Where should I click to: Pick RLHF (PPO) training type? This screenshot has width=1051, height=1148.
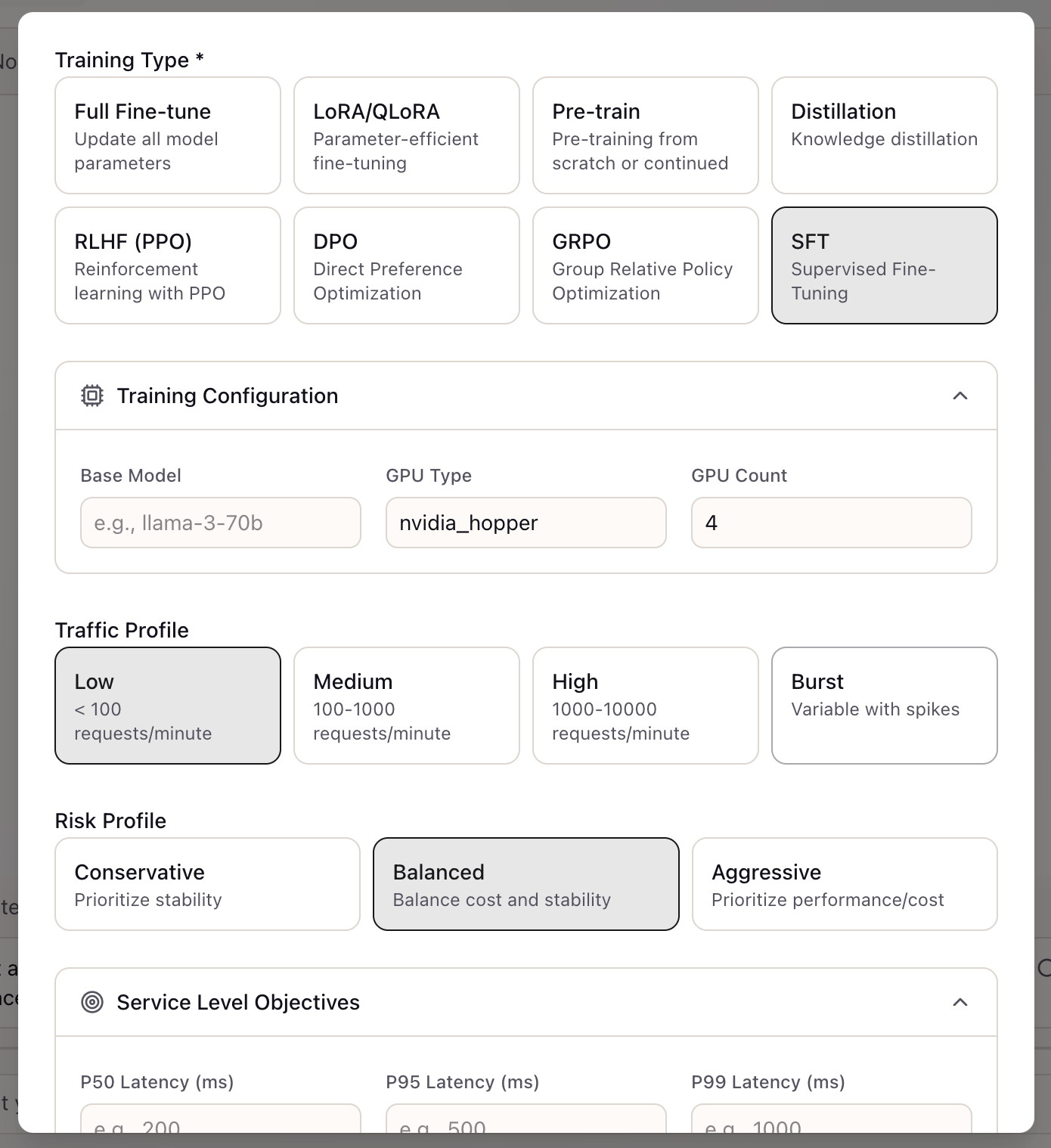[x=167, y=265]
